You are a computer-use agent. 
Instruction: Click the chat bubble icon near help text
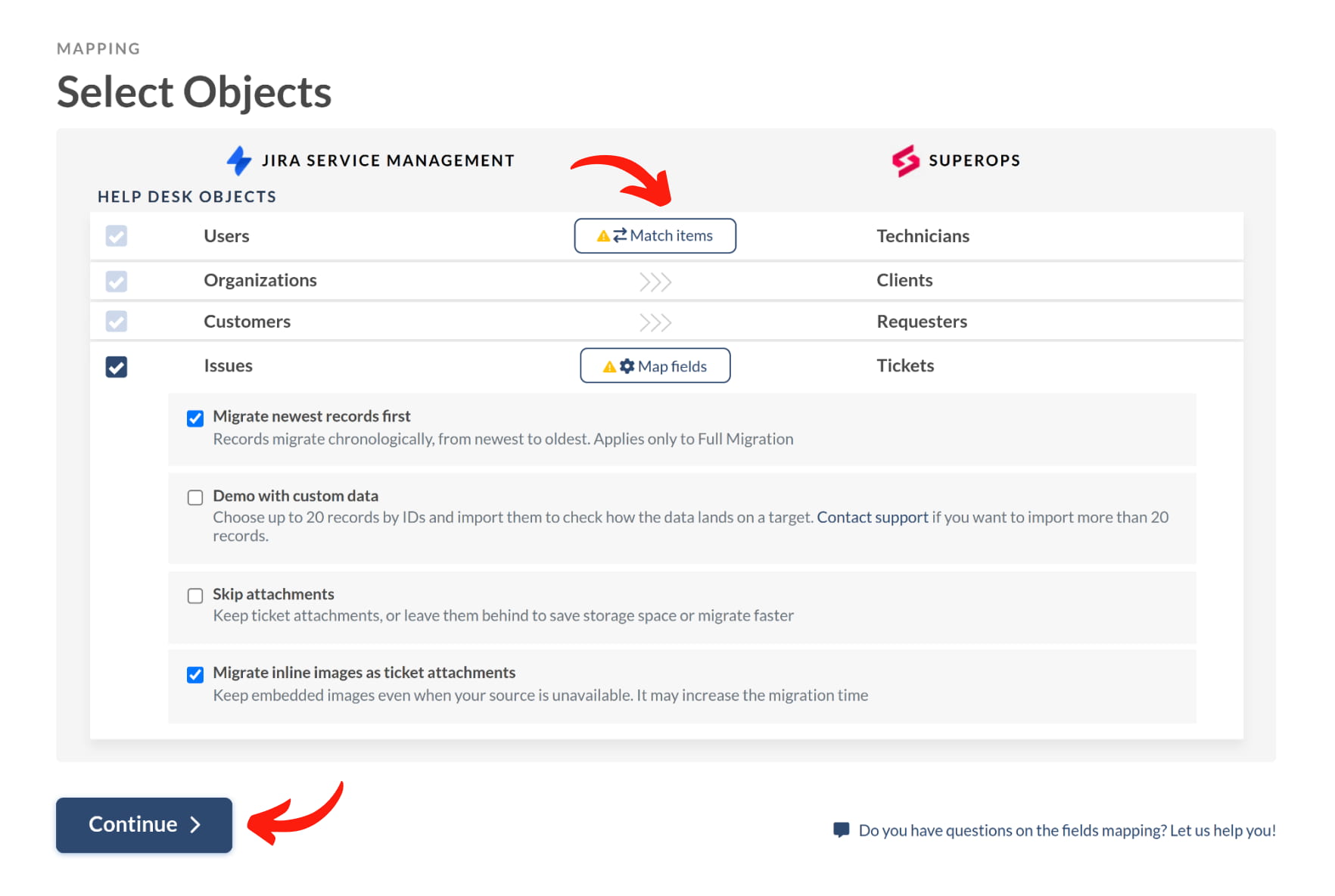click(x=841, y=829)
